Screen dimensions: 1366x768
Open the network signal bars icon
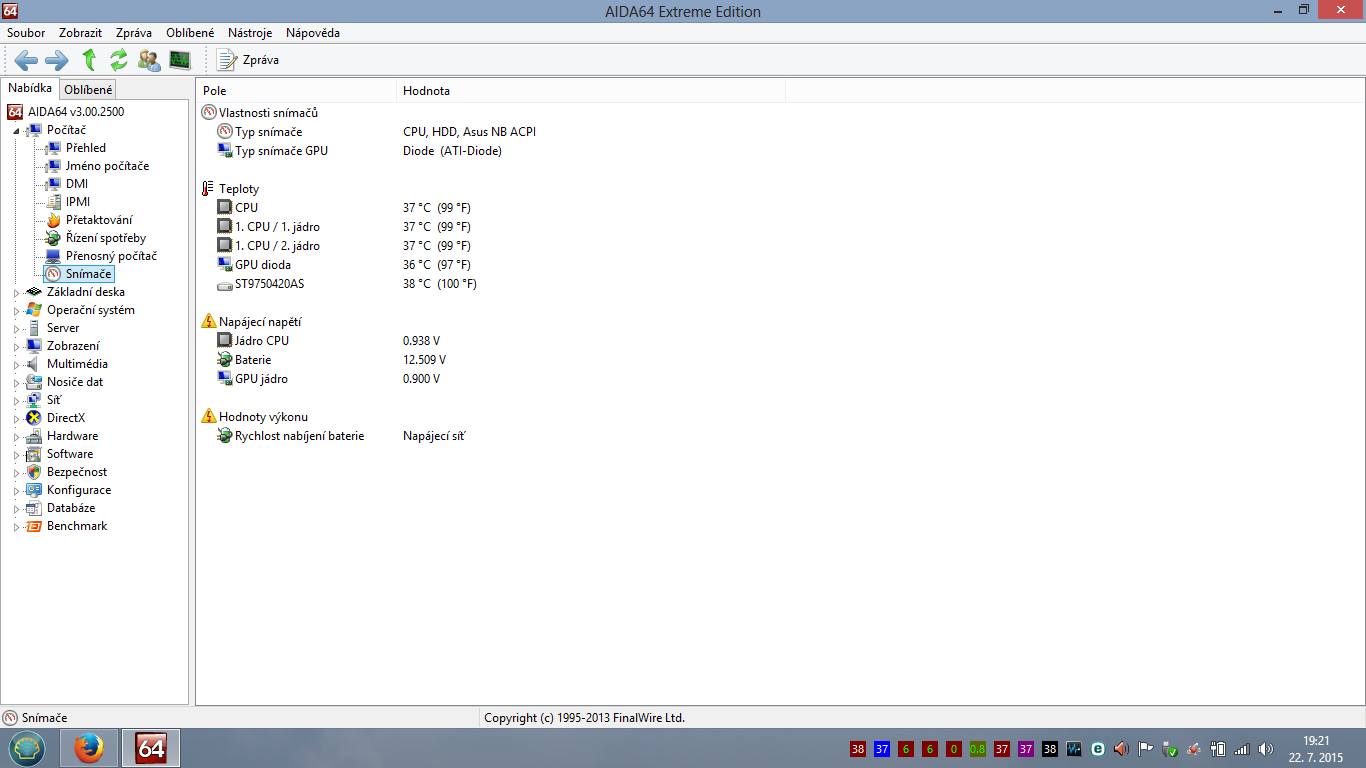(x=1242, y=749)
